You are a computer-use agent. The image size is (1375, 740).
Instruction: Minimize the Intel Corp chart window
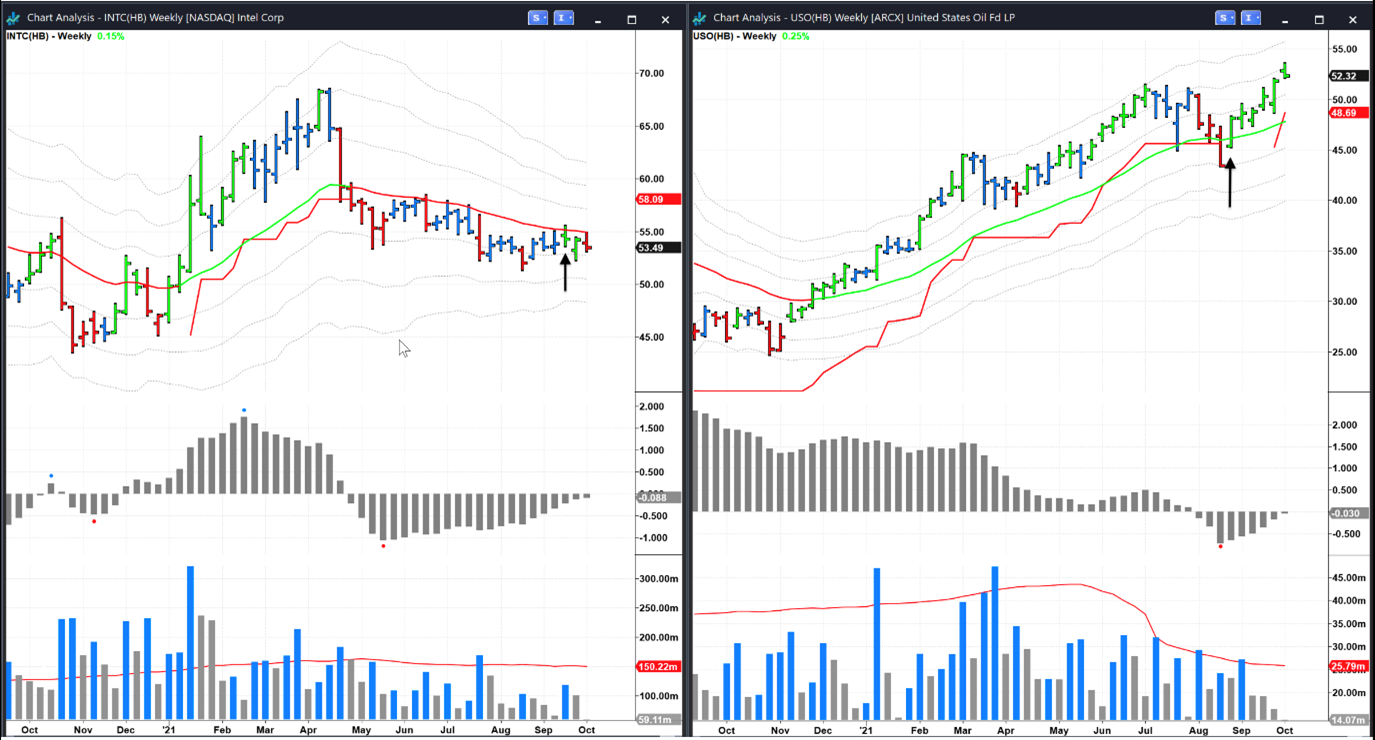point(597,19)
